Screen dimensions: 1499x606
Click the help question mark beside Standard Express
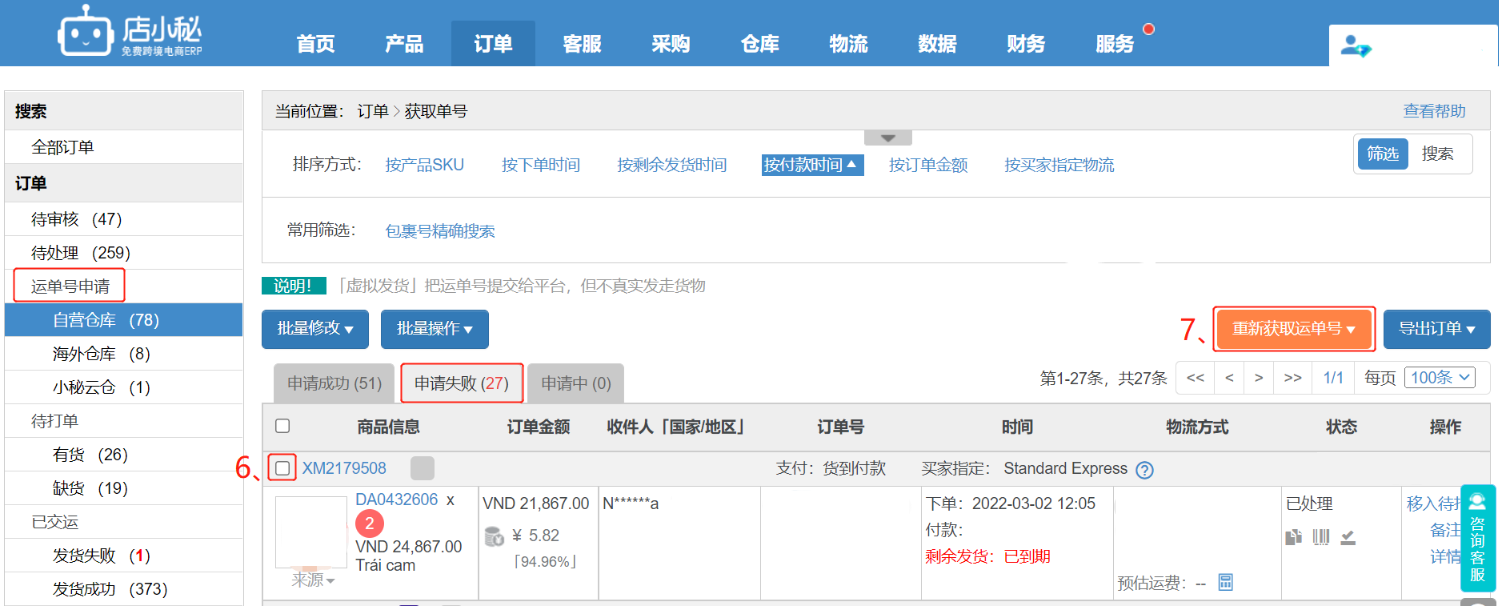click(x=1145, y=470)
